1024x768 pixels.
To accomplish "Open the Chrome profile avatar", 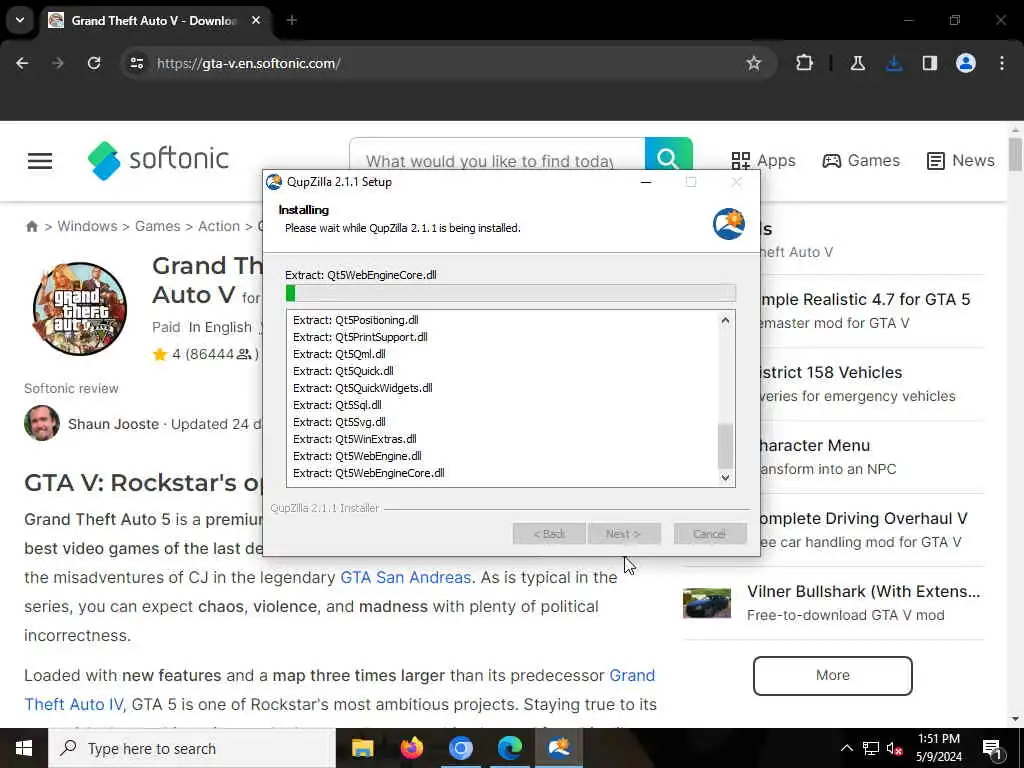I will point(966,63).
